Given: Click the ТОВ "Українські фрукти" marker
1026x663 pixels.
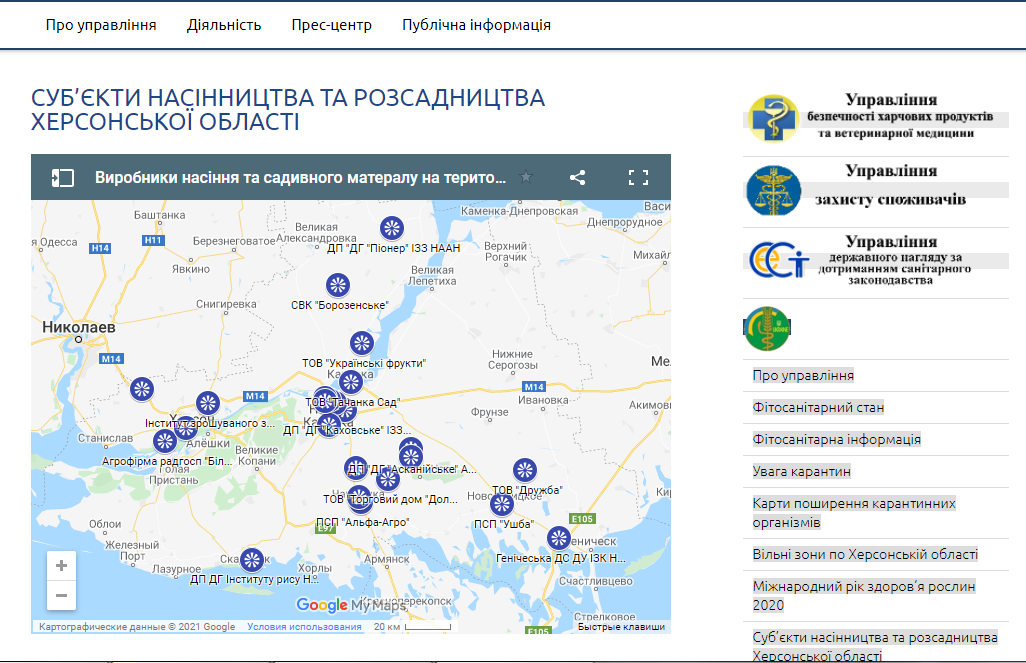Looking at the screenshot, I should click(362, 343).
